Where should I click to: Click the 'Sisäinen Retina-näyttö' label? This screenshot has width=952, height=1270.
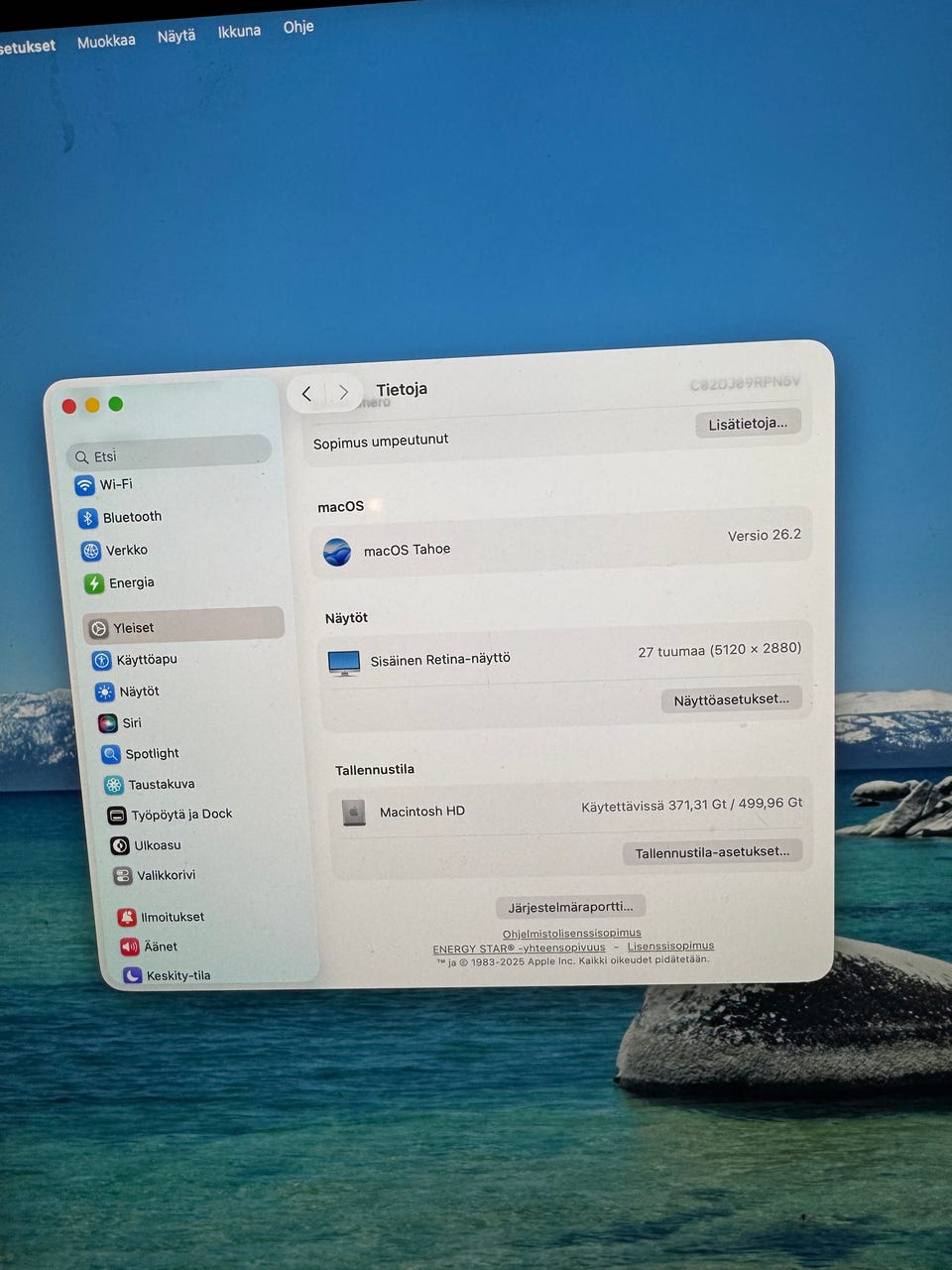tap(440, 659)
